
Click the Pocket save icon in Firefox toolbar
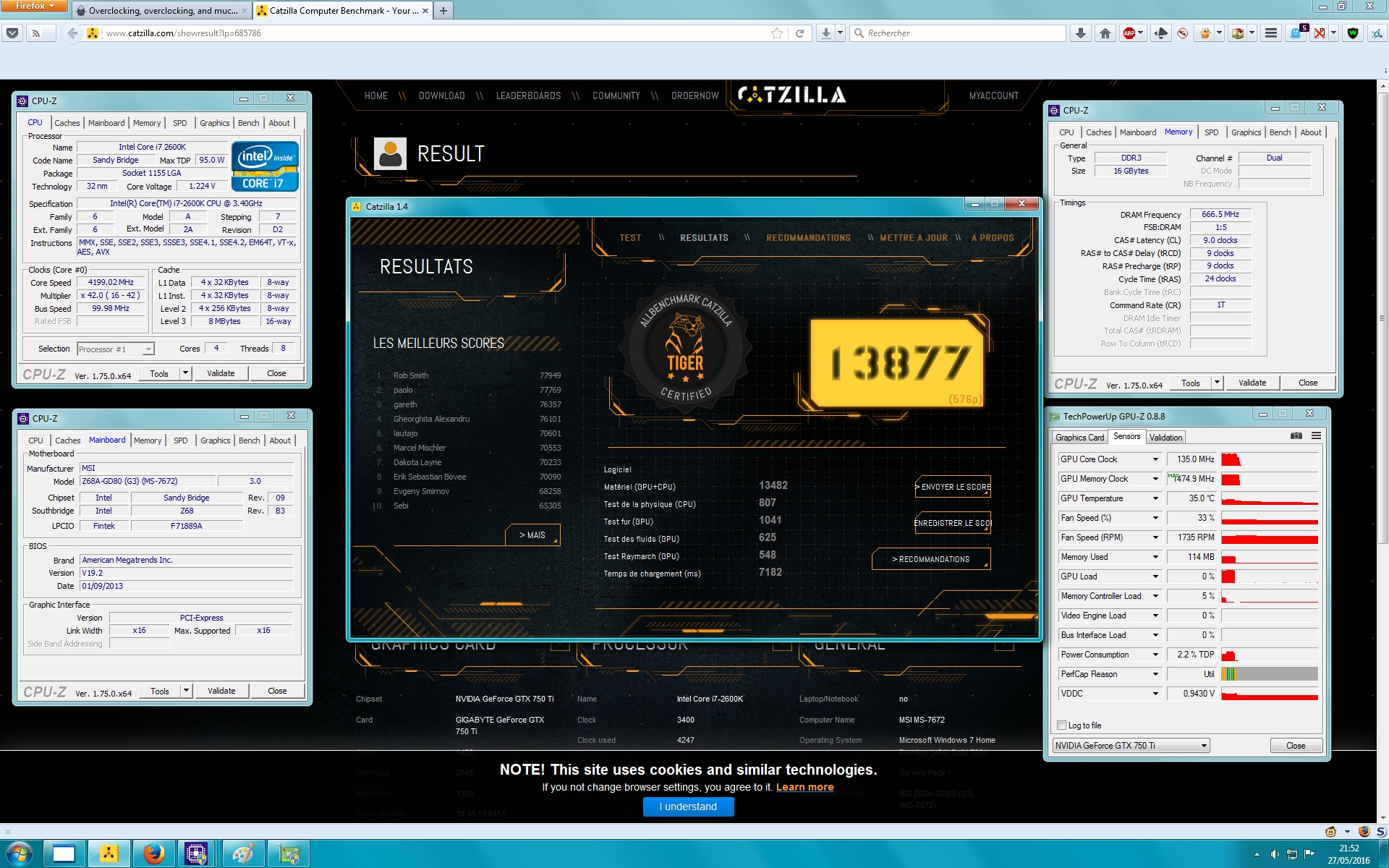pyautogui.click(x=12, y=33)
